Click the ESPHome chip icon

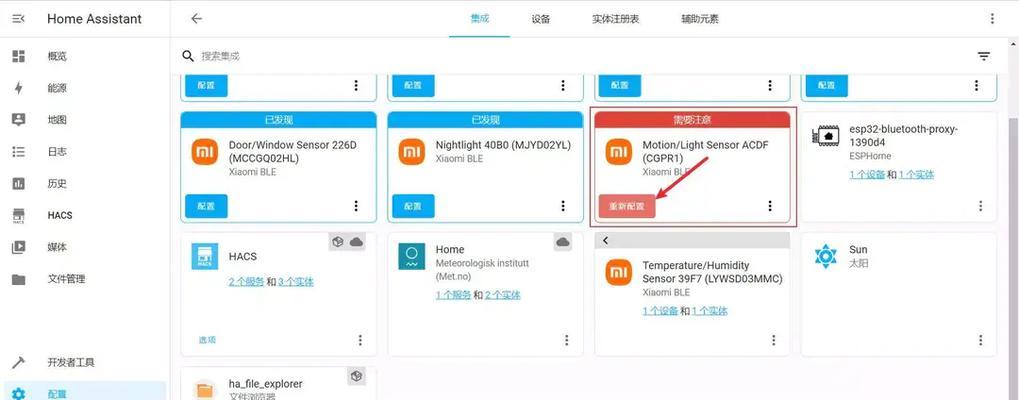pyautogui.click(x=825, y=136)
